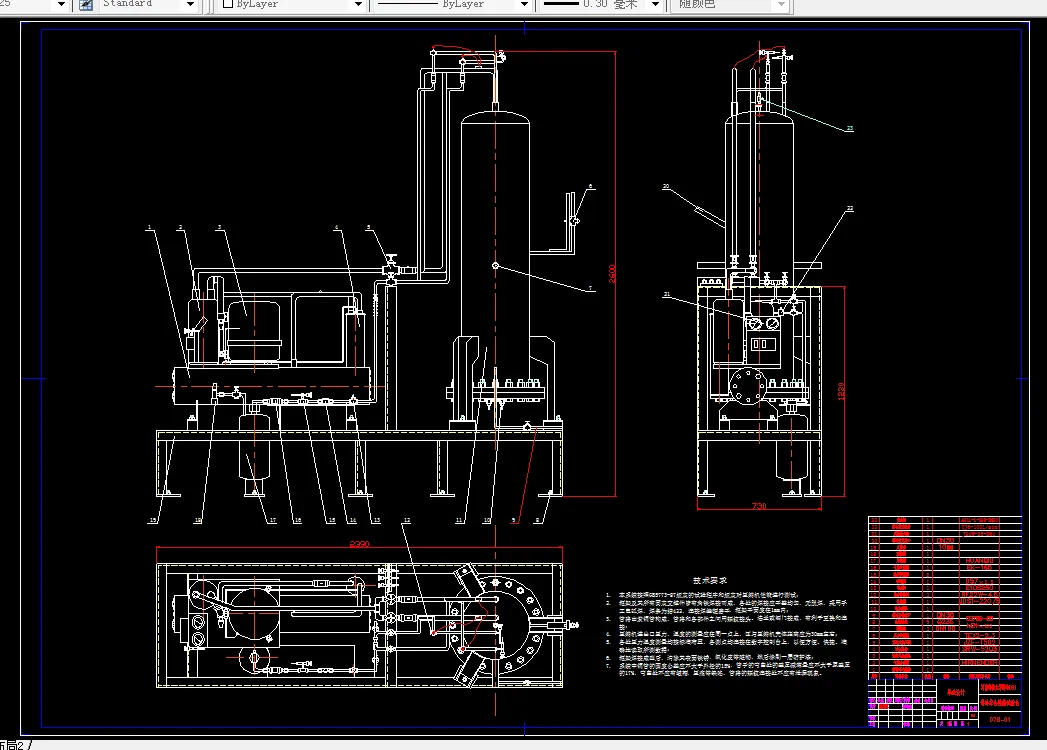
Task: Select part balloon number 21
Action: [666, 294]
